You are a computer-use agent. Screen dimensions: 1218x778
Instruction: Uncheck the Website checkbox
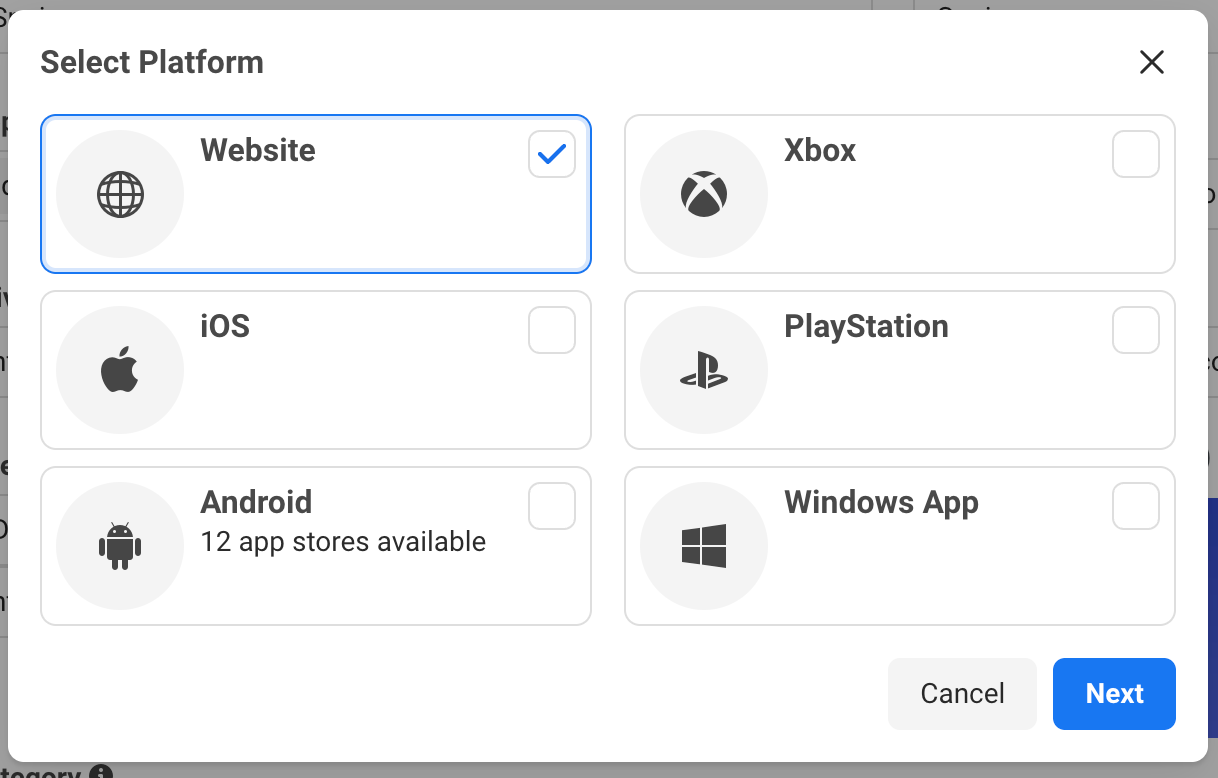552,154
